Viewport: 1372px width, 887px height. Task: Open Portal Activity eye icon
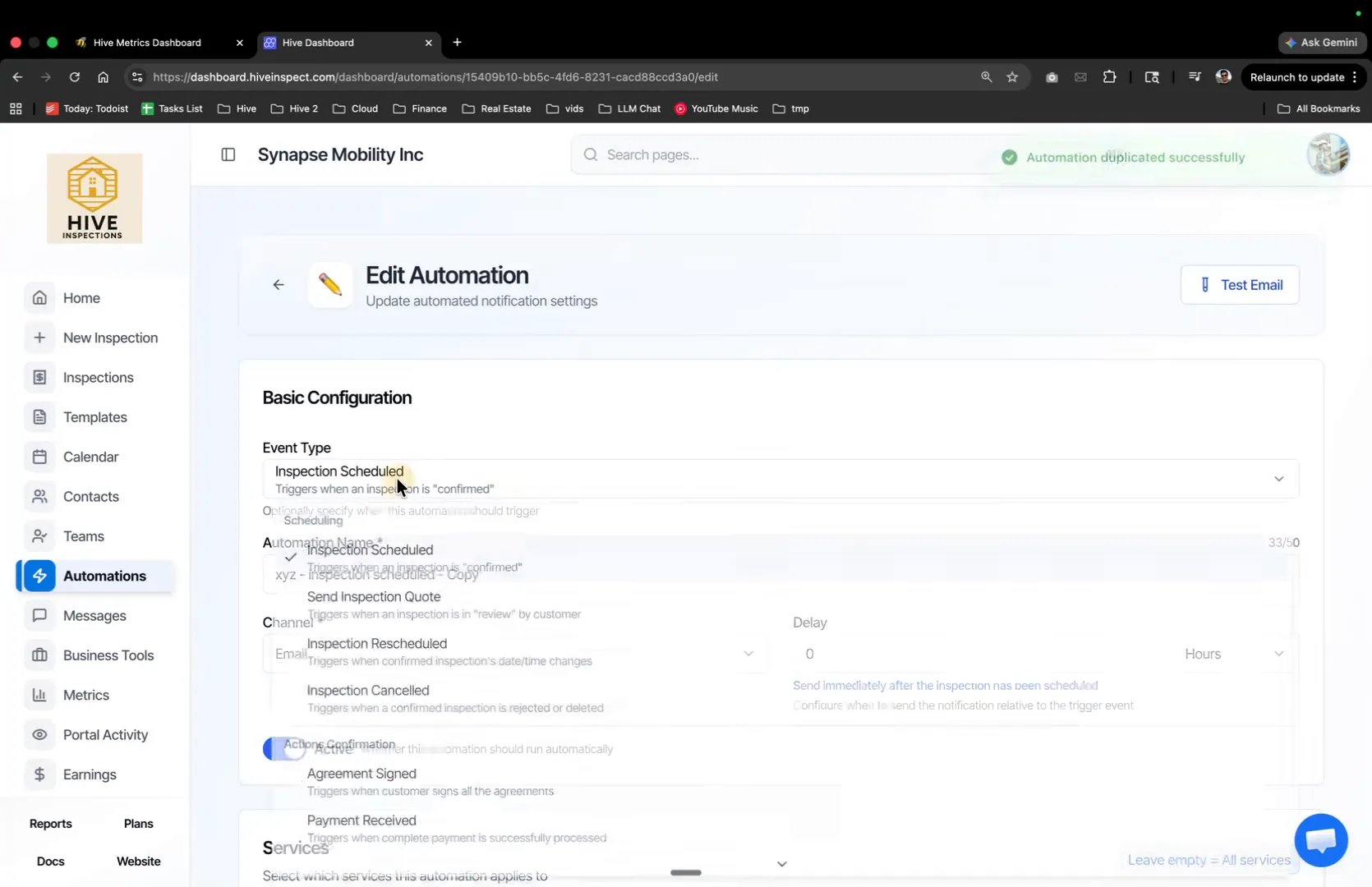(39, 735)
